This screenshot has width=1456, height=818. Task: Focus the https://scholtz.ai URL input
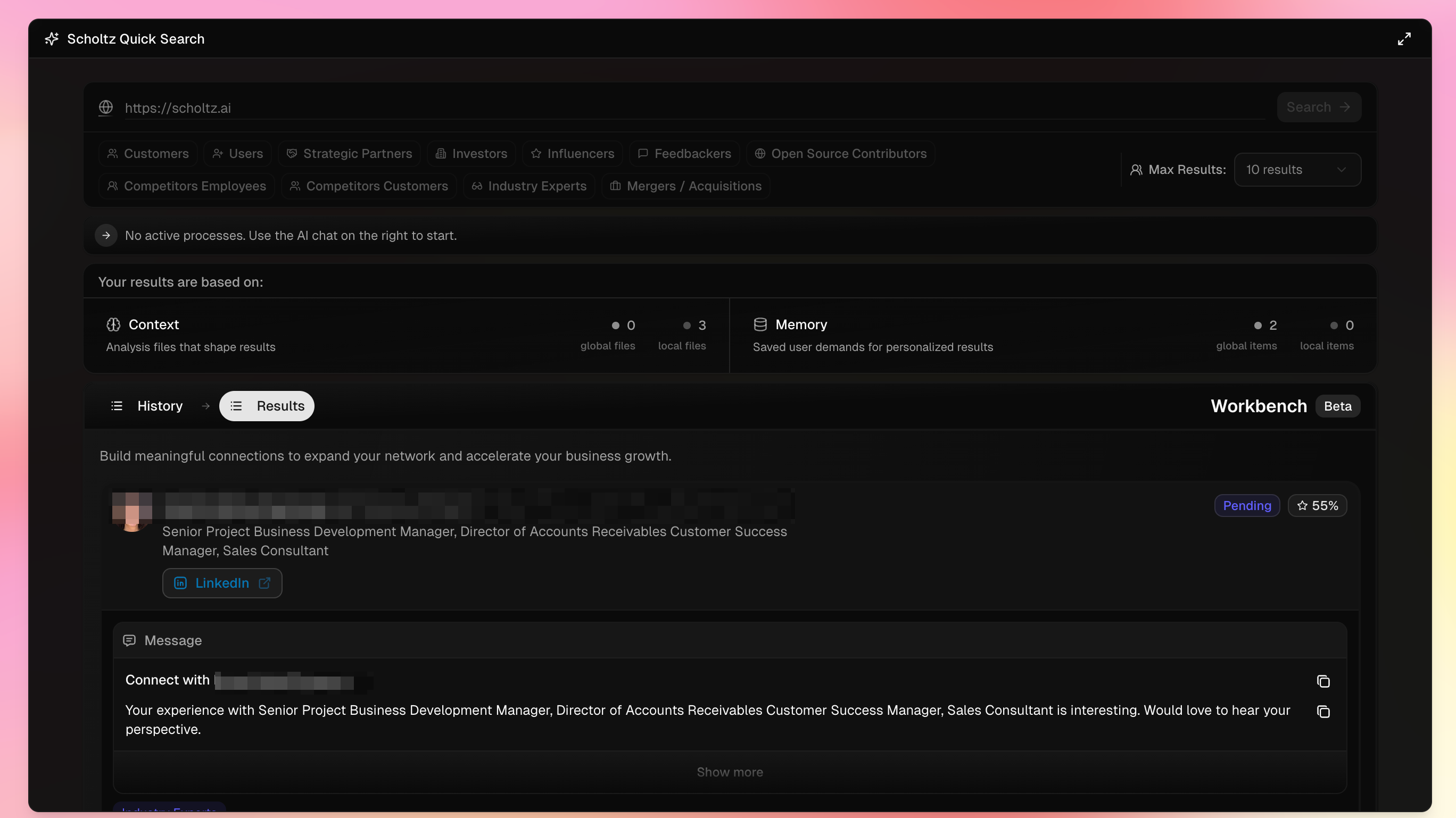tap(694, 108)
